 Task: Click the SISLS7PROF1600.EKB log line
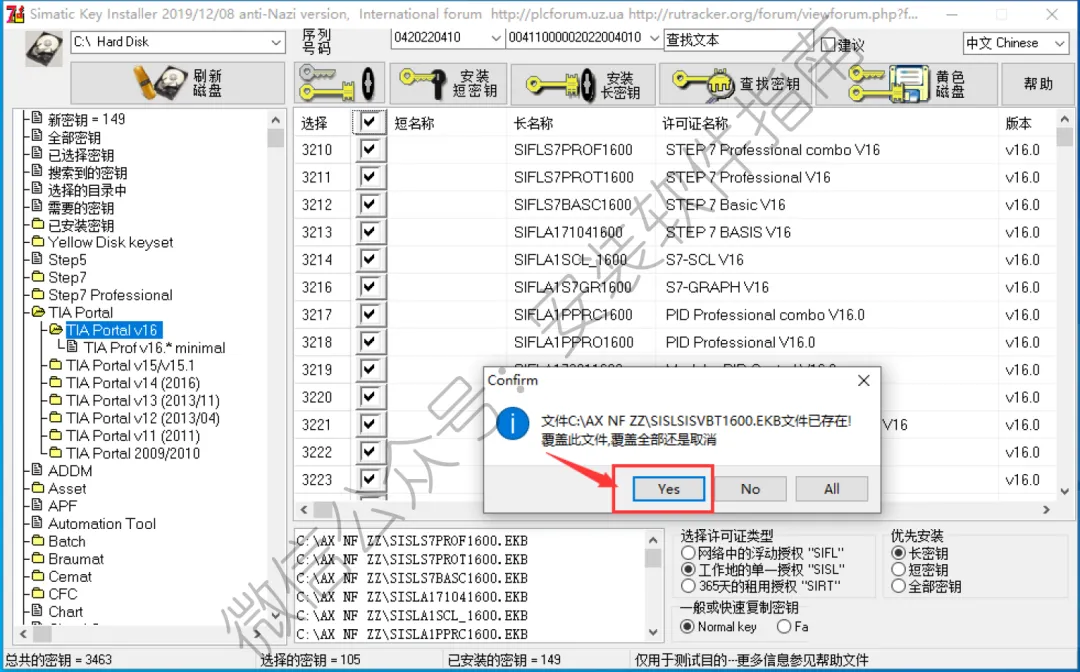click(x=412, y=540)
